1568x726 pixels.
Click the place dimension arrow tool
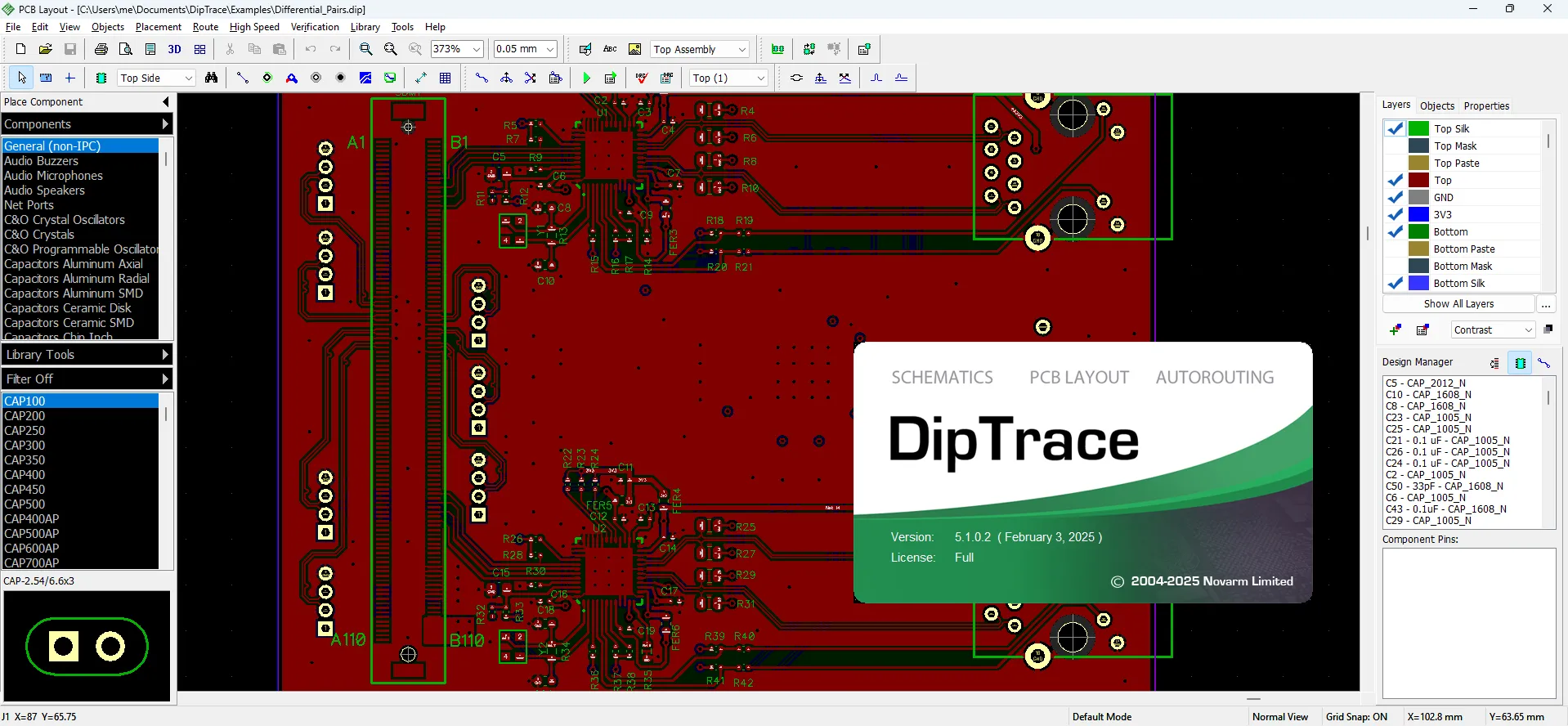click(x=421, y=78)
